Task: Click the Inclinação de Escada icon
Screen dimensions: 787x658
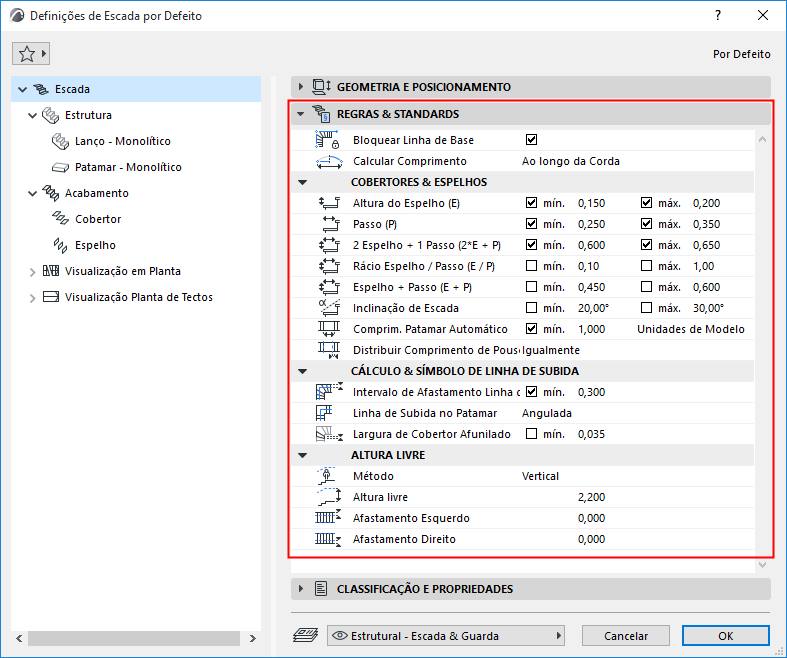Action: coord(329,307)
